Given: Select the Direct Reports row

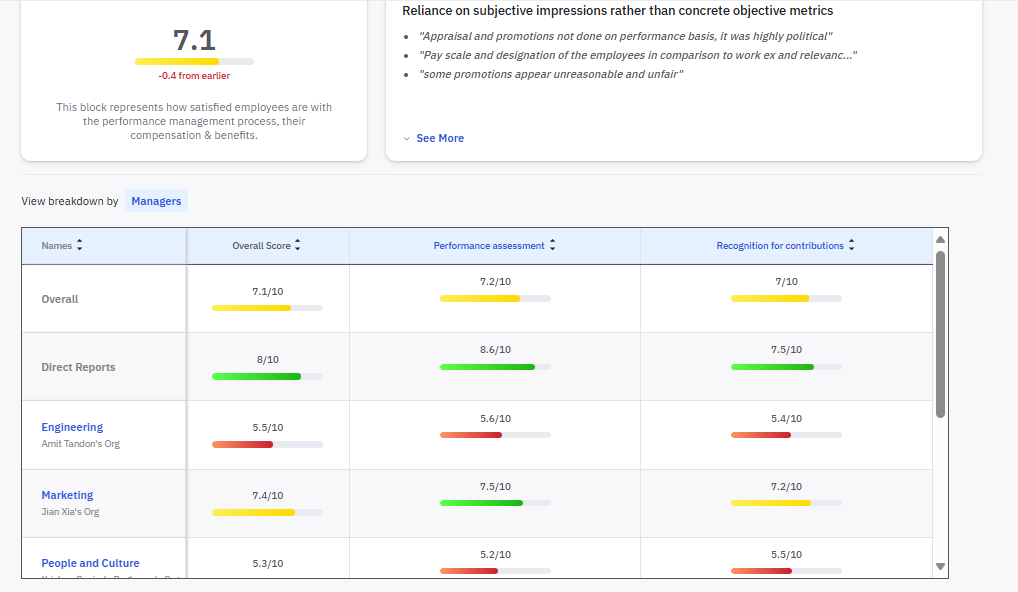Looking at the screenshot, I should (78, 367).
